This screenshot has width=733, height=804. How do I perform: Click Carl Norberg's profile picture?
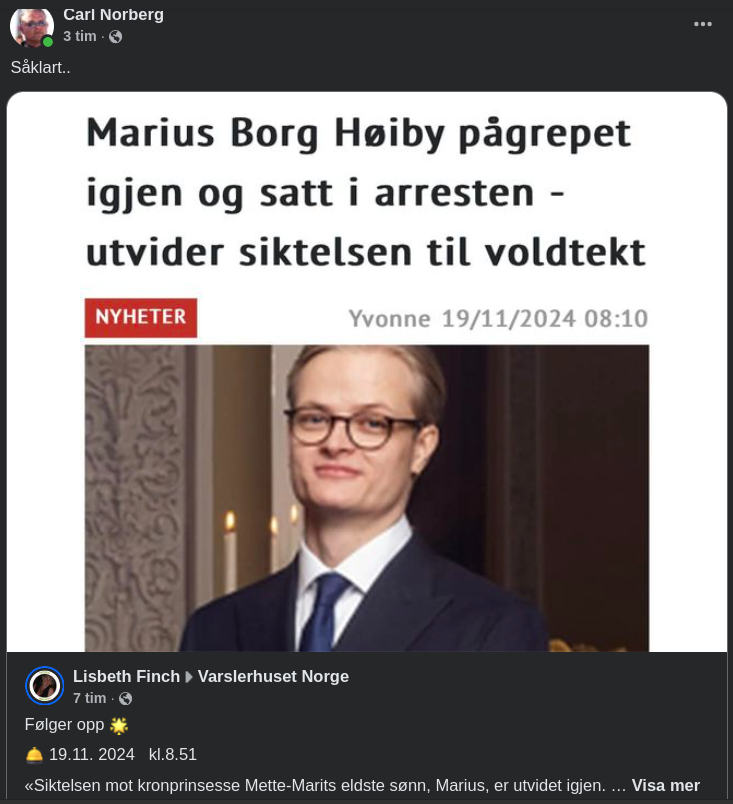coord(32,26)
